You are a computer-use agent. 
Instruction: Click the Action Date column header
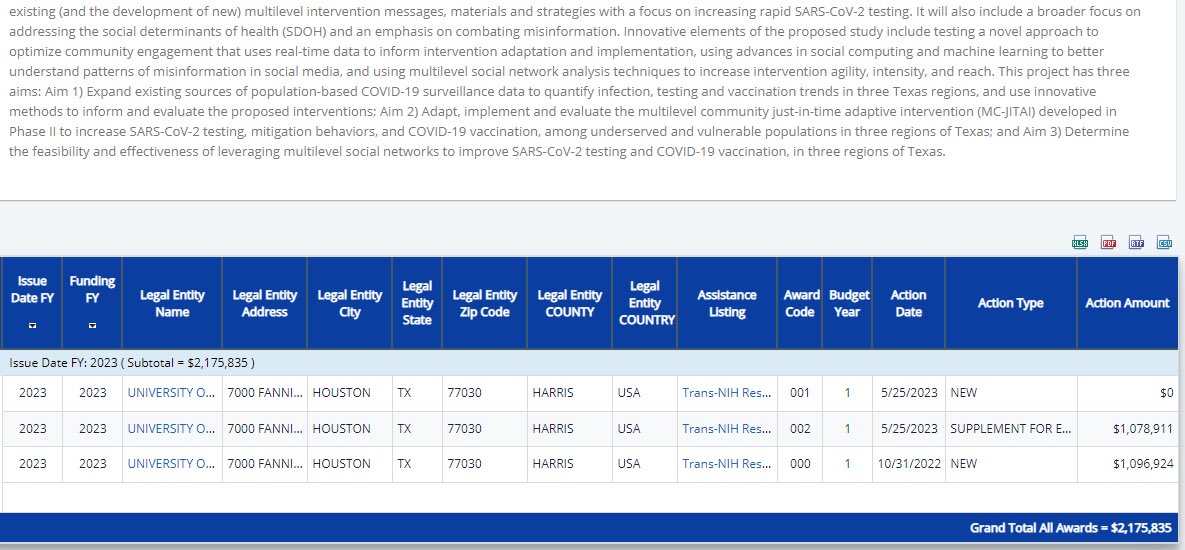pyautogui.click(x=908, y=303)
